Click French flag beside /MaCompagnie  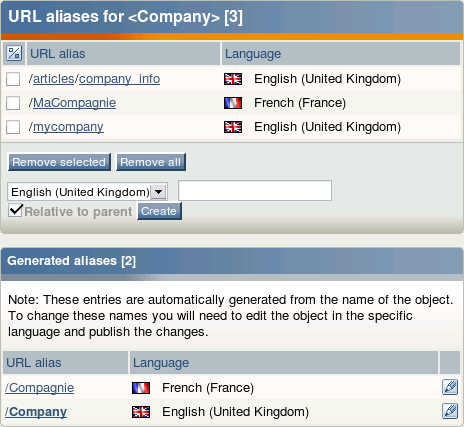point(233,103)
